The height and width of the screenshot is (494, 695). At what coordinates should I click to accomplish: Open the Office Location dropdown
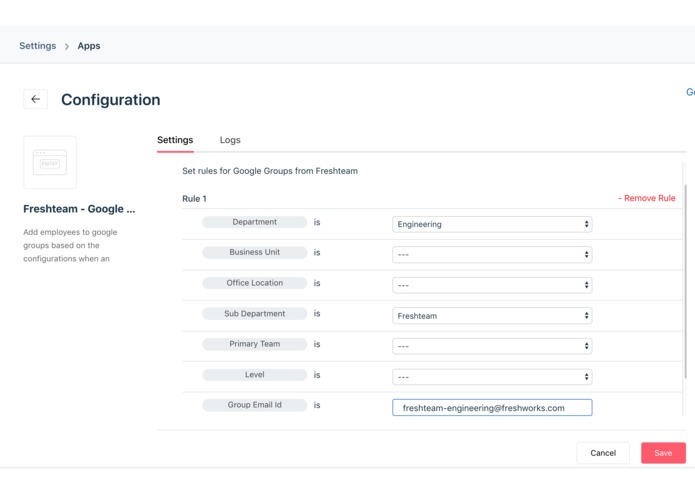tap(492, 285)
